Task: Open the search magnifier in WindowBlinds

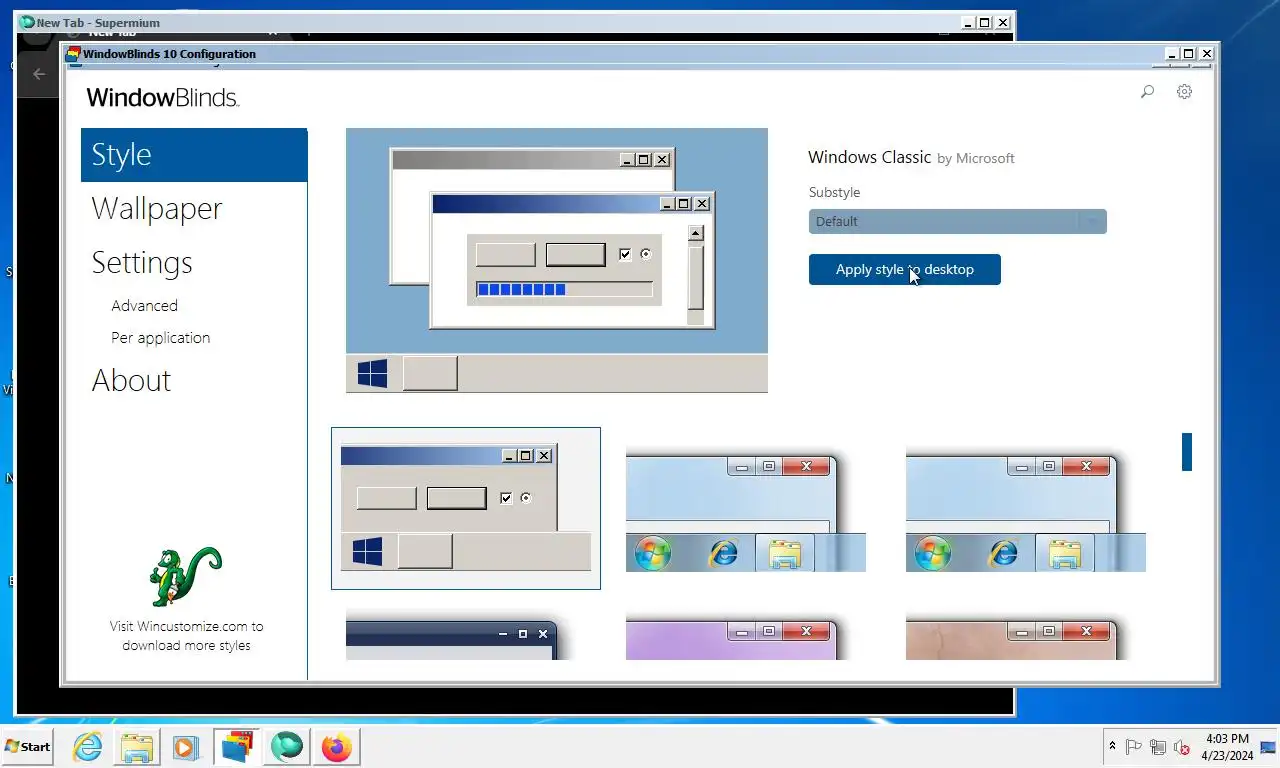Action: pos(1147,92)
